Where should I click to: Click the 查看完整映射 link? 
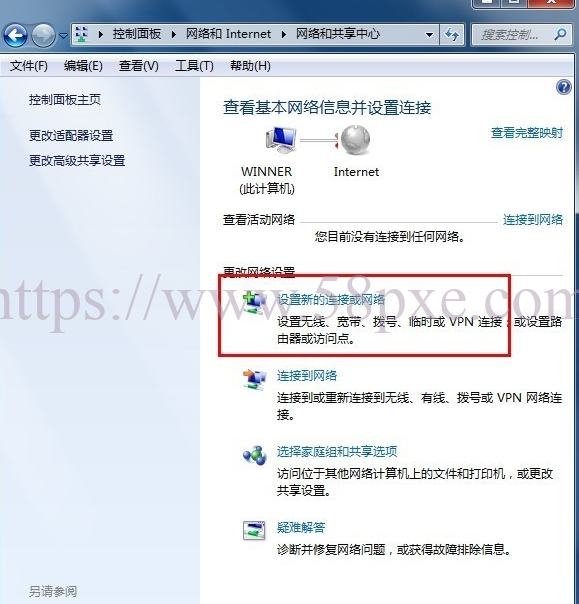(527, 133)
